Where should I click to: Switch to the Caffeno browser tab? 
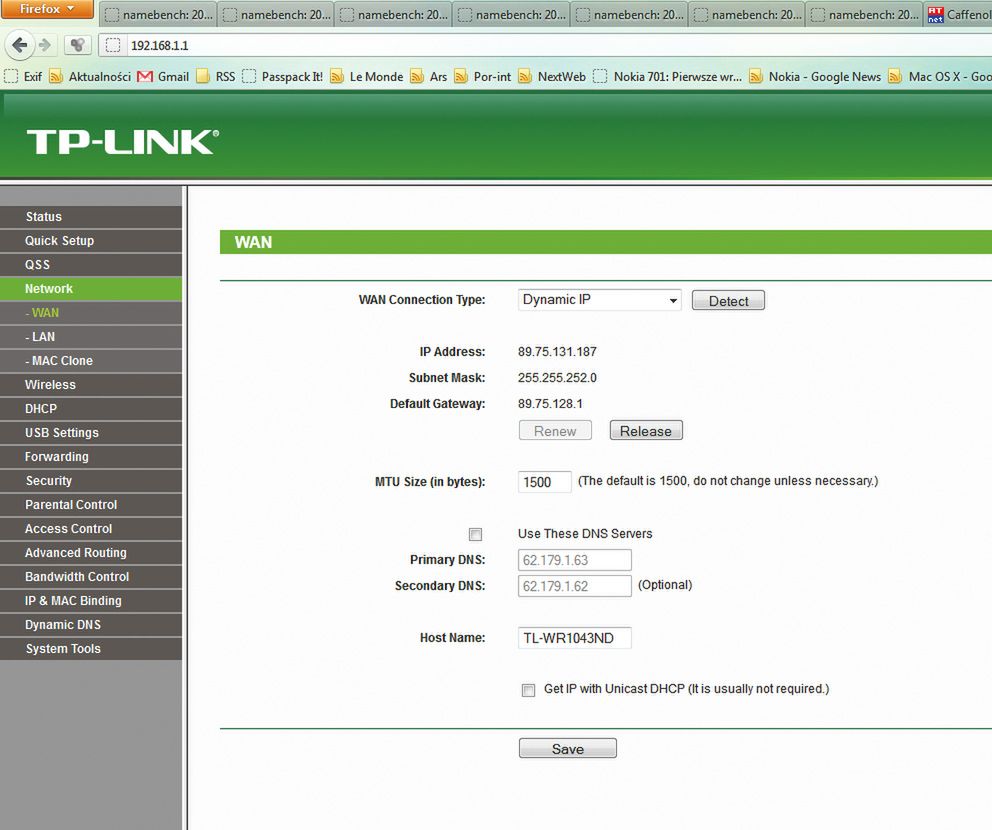coord(958,14)
